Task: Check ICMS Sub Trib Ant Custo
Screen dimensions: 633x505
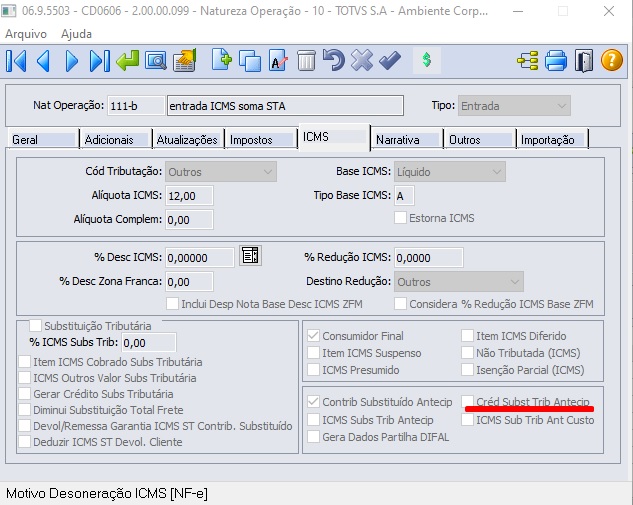Action: (467, 420)
